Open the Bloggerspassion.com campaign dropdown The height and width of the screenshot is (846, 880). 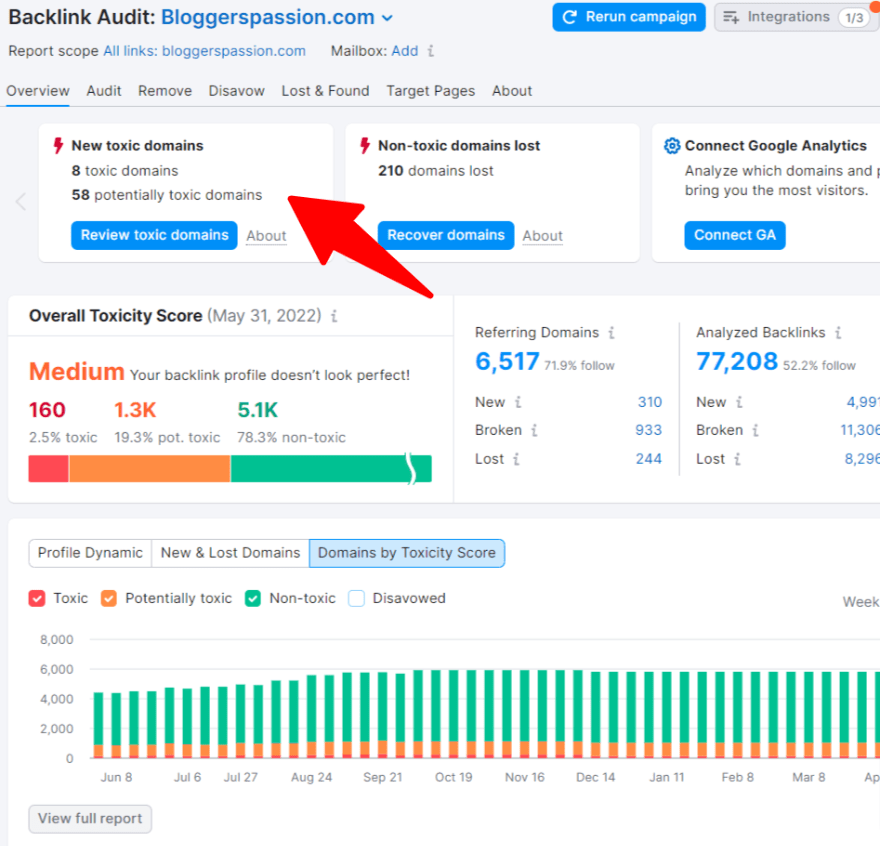(385, 17)
